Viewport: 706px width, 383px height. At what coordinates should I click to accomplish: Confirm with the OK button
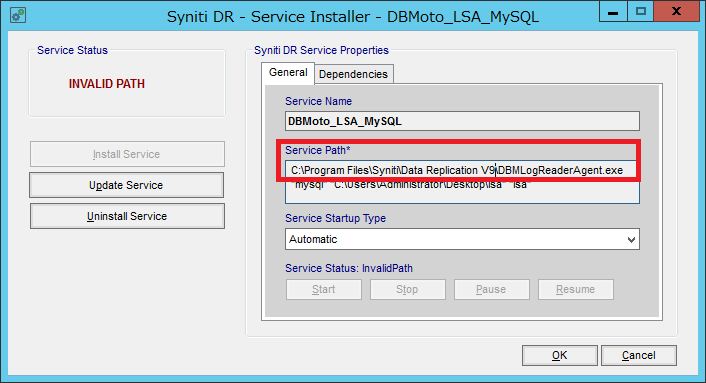(x=560, y=355)
